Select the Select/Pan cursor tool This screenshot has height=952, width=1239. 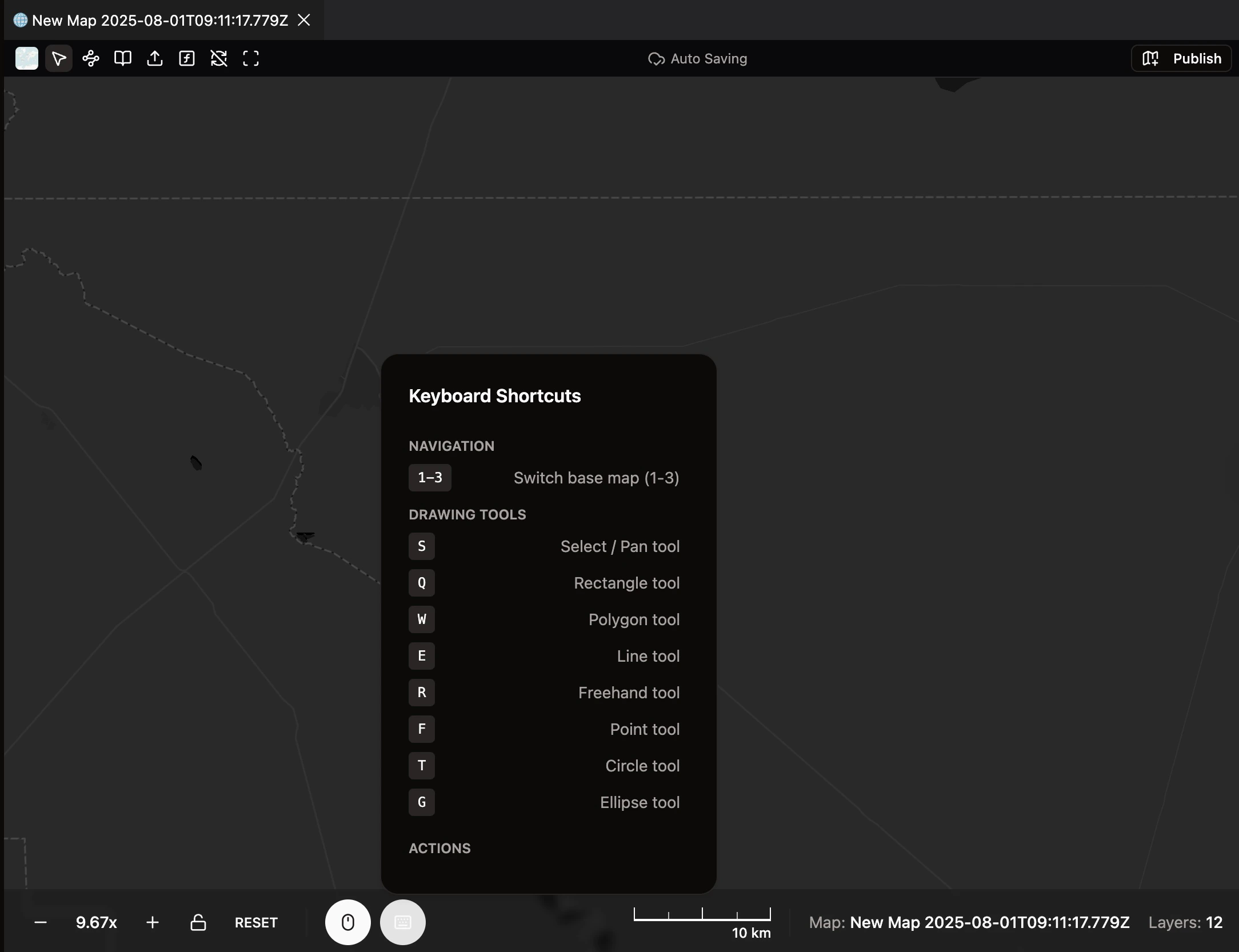point(59,58)
